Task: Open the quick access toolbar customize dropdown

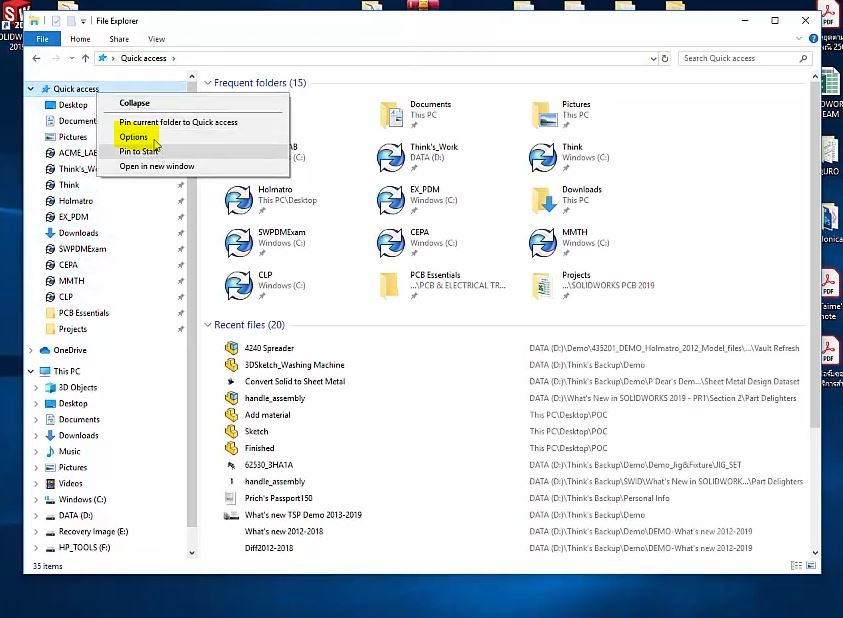Action: (83, 21)
